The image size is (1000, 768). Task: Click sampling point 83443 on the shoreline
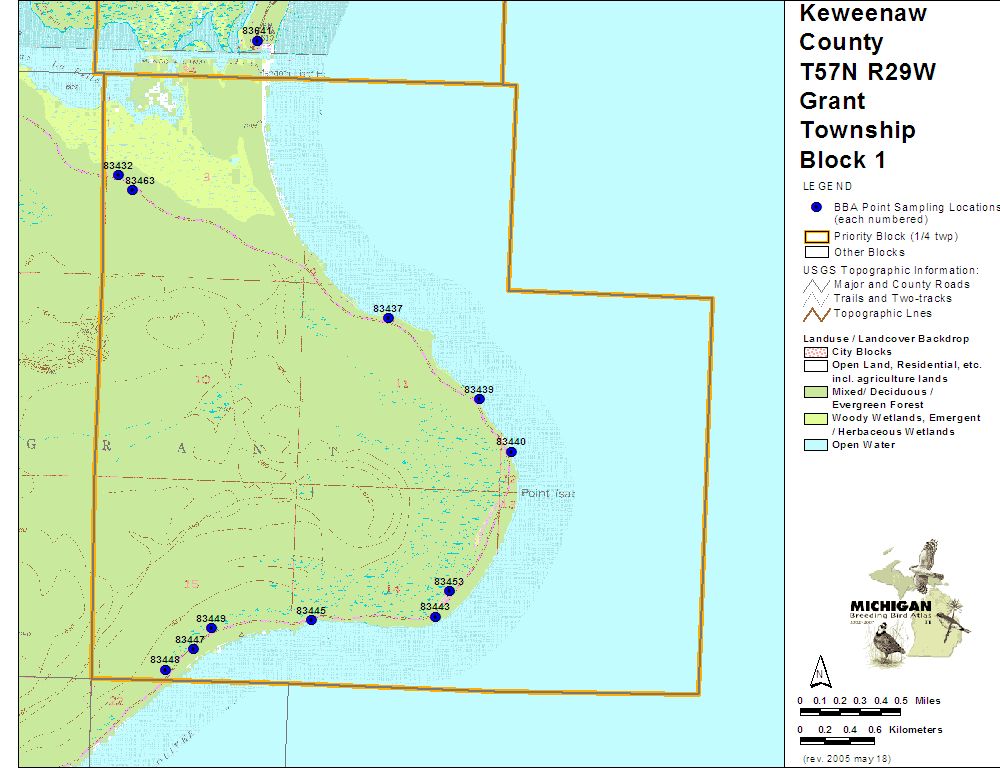[x=435, y=617]
